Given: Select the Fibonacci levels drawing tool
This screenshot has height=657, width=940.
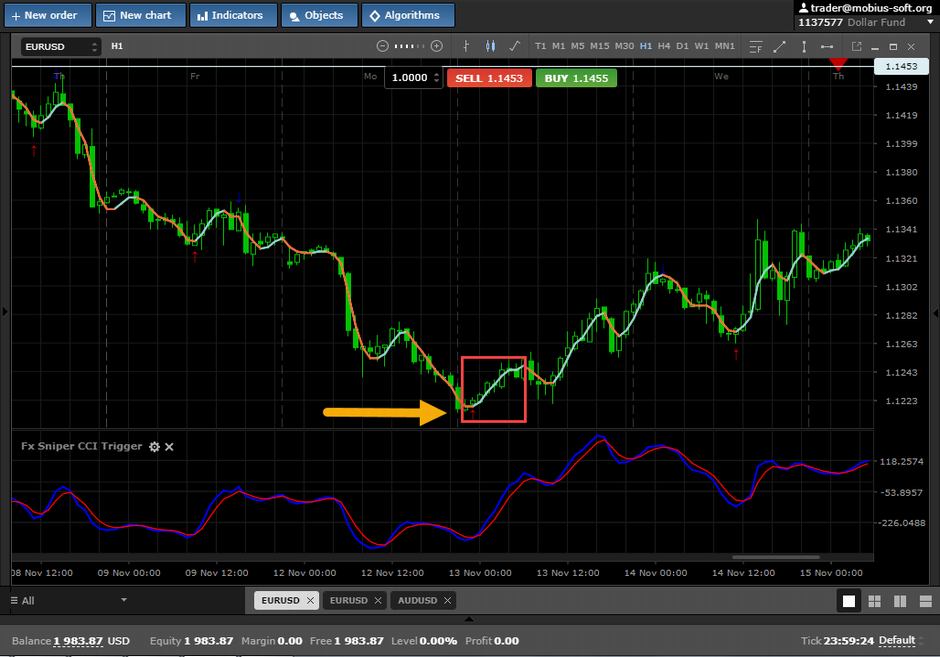Looking at the screenshot, I should click(x=756, y=47).
